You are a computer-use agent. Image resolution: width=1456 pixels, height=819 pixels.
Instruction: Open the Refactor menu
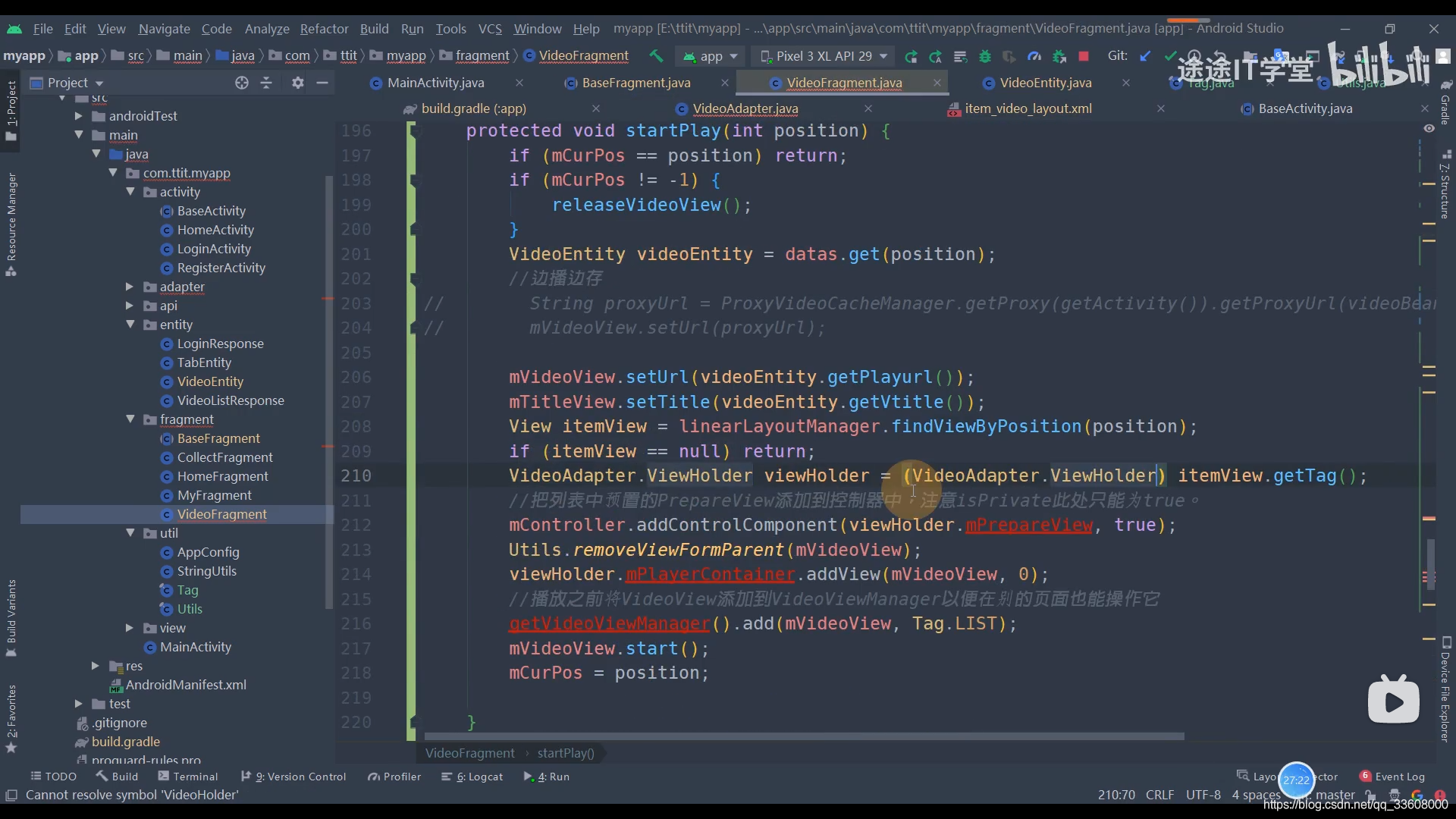(324, 29)
